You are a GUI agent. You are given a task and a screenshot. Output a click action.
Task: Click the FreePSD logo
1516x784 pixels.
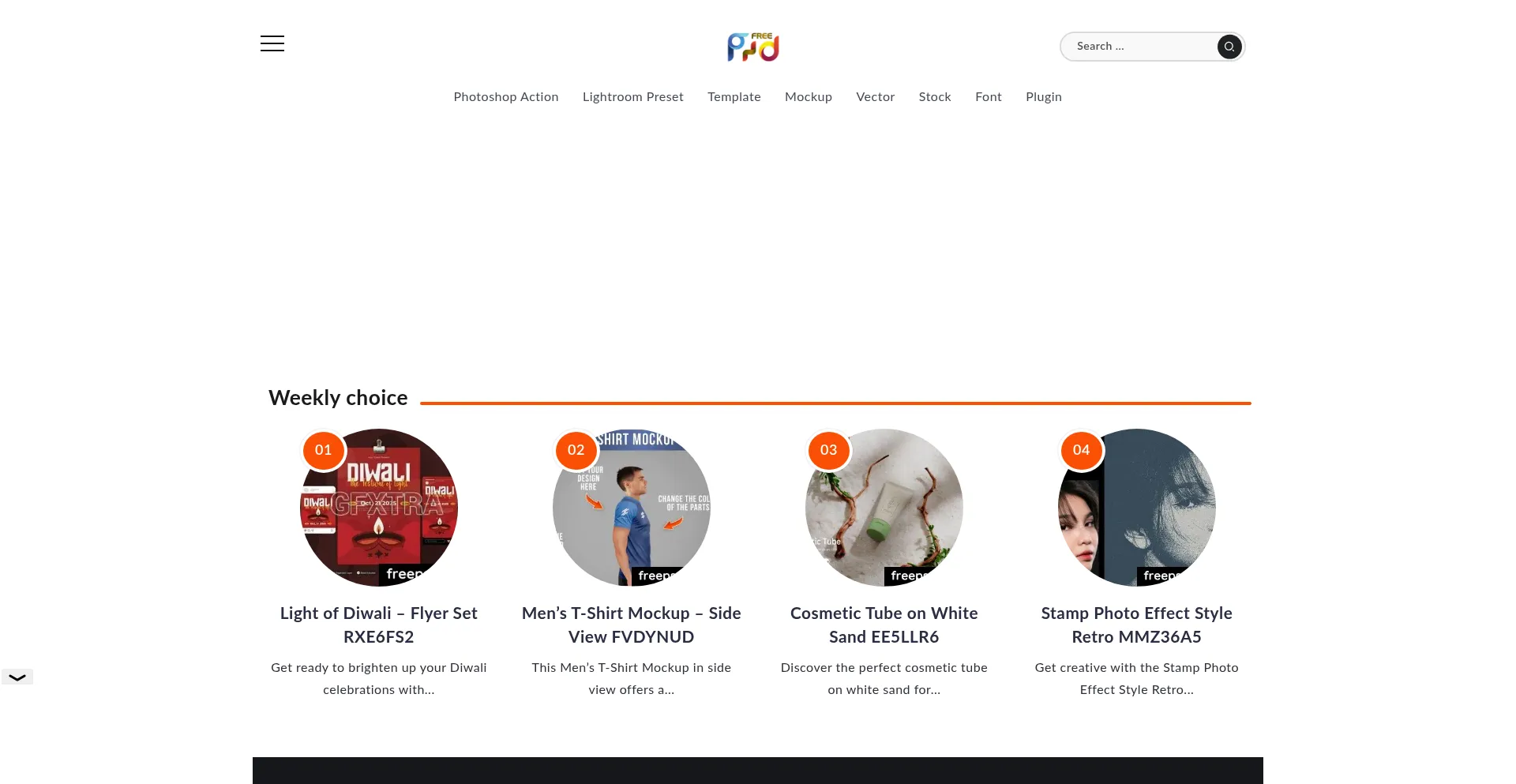pos(753,47)
